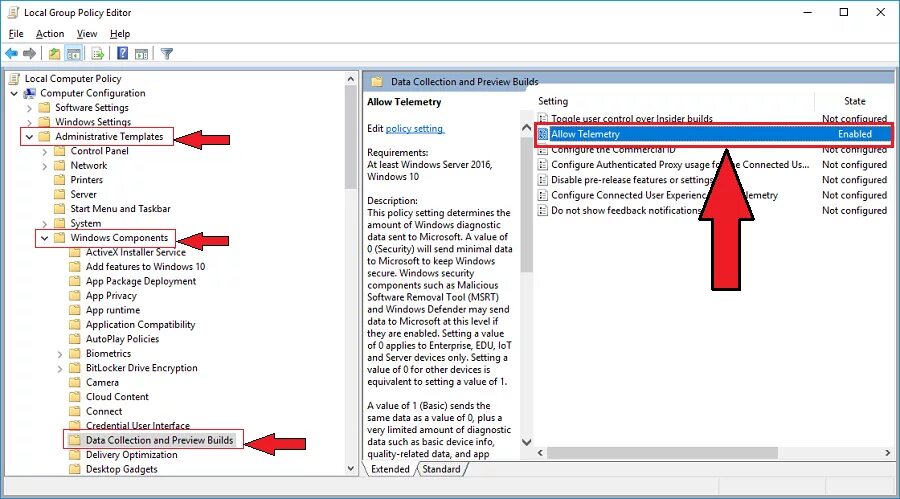Click settings list scroll right arrow

coord(887,453)
